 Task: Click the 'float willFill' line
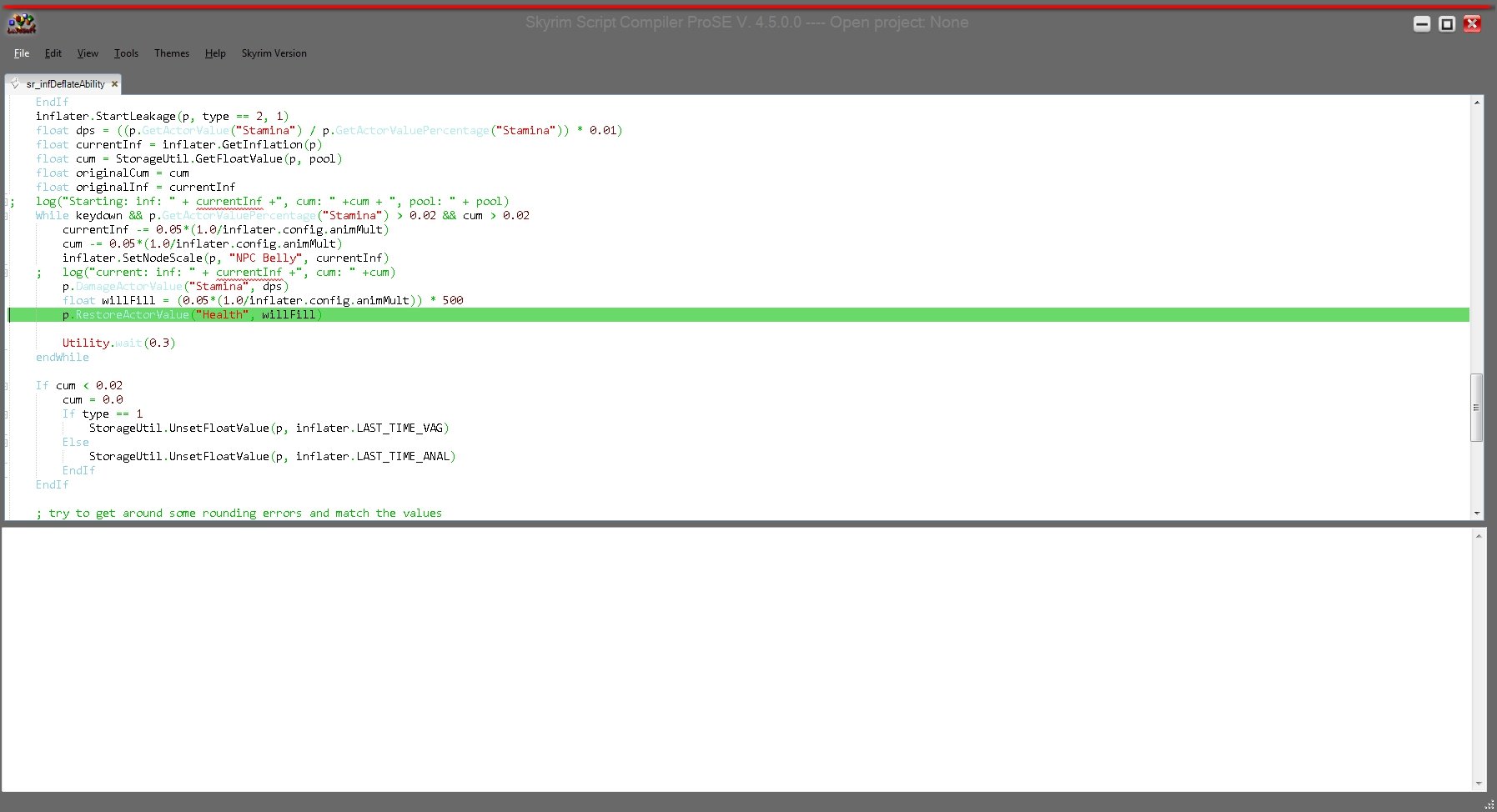(x=262, y=300)
